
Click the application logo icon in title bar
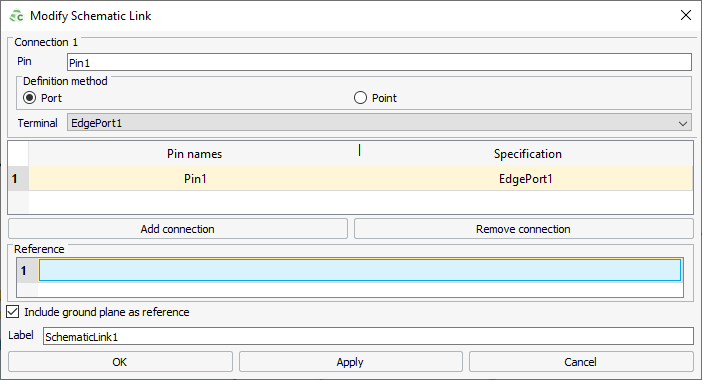[17, 16]
